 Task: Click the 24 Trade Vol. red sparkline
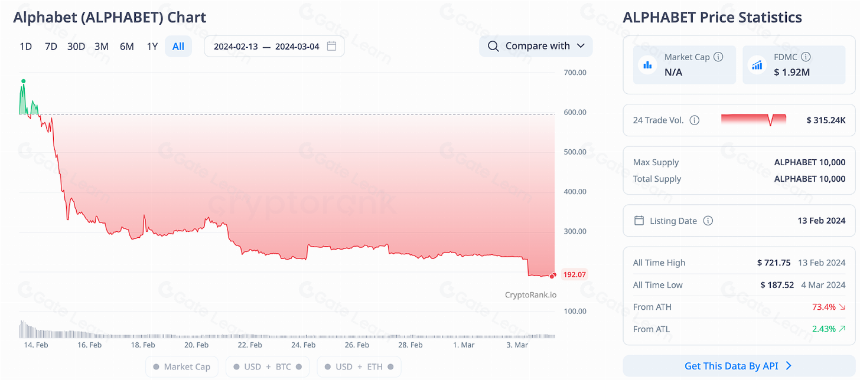754,120
